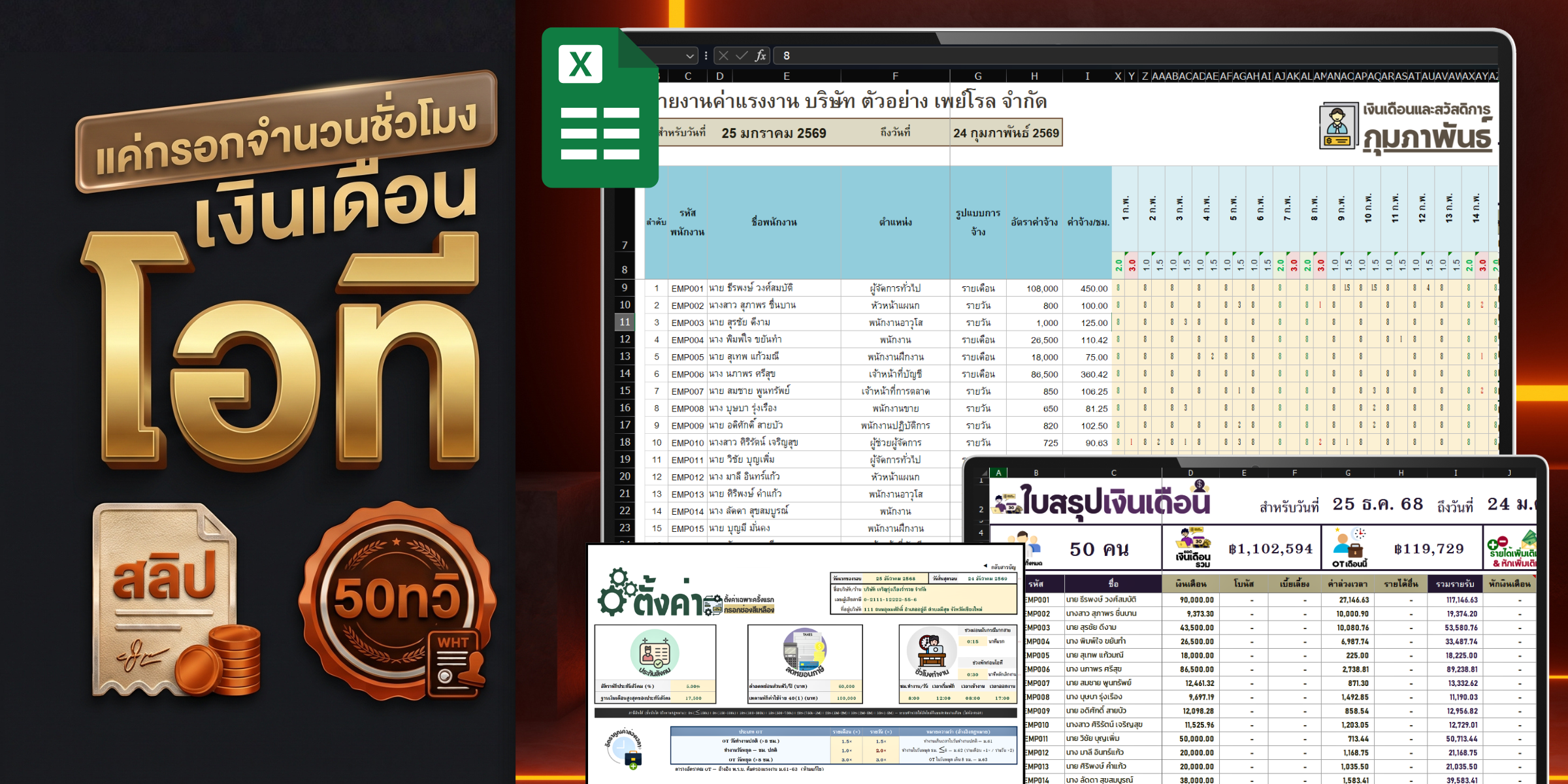Screen dimensions: 1568x784
Task: Click the ชั่วโมงทำงาน desk clock icon
Action: (x=932, y=651)
